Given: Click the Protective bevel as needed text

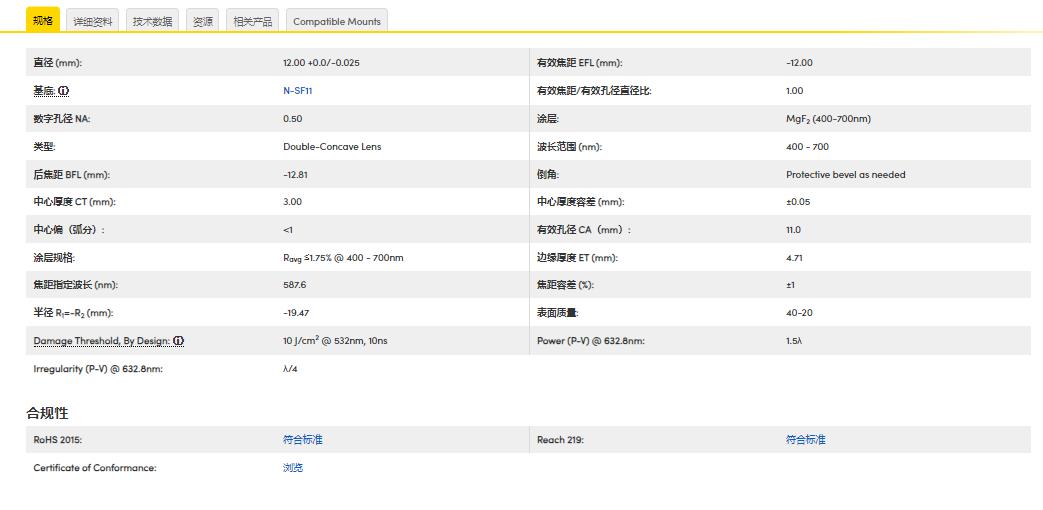Looking at the screenshot, I should coord(845,175).
